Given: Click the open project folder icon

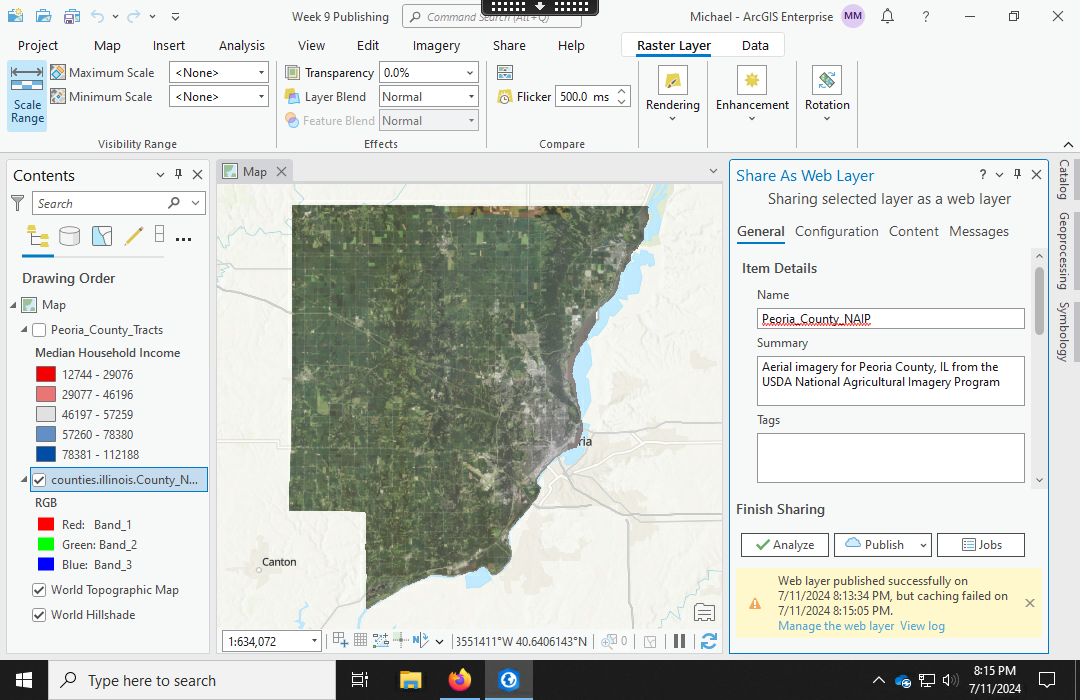Looking at the screenshot, I should [43, 16].
